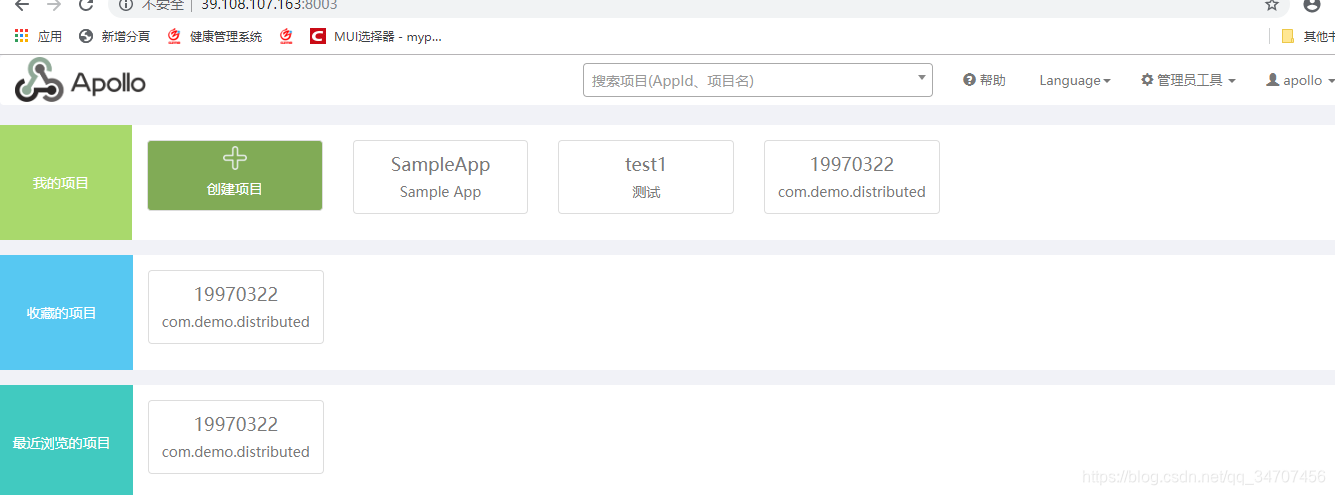Screen dimensions: 1335x495
Task: Bookmark this page with the star icon
Action: [1272, 5]
